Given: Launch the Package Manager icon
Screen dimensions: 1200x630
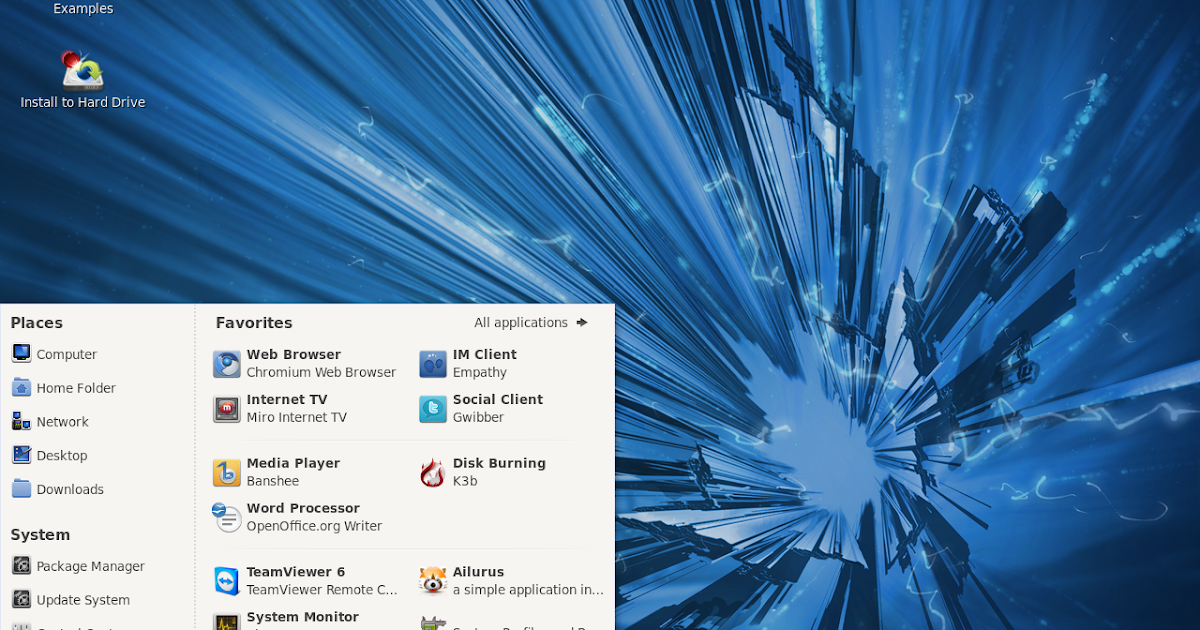Looking at the screenshot, I should [21, 566].
